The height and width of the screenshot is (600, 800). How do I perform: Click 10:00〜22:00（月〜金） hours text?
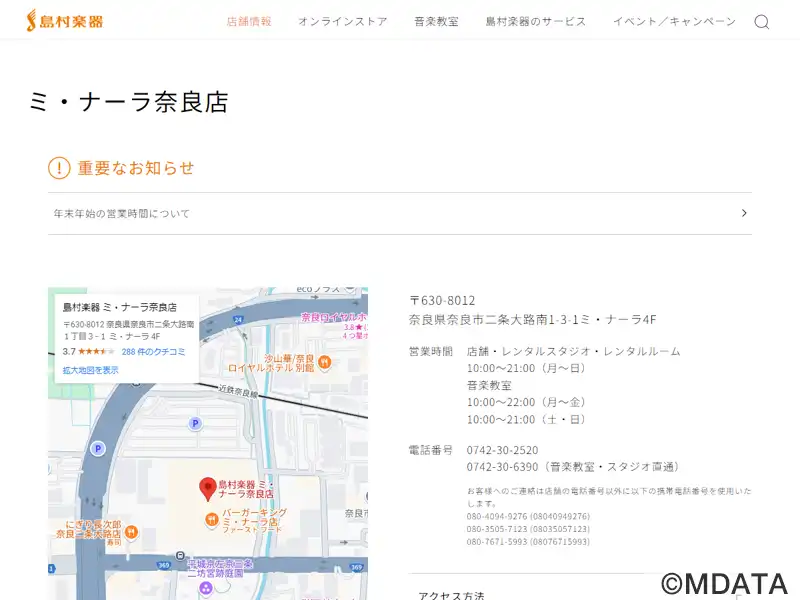coord(526,402)
